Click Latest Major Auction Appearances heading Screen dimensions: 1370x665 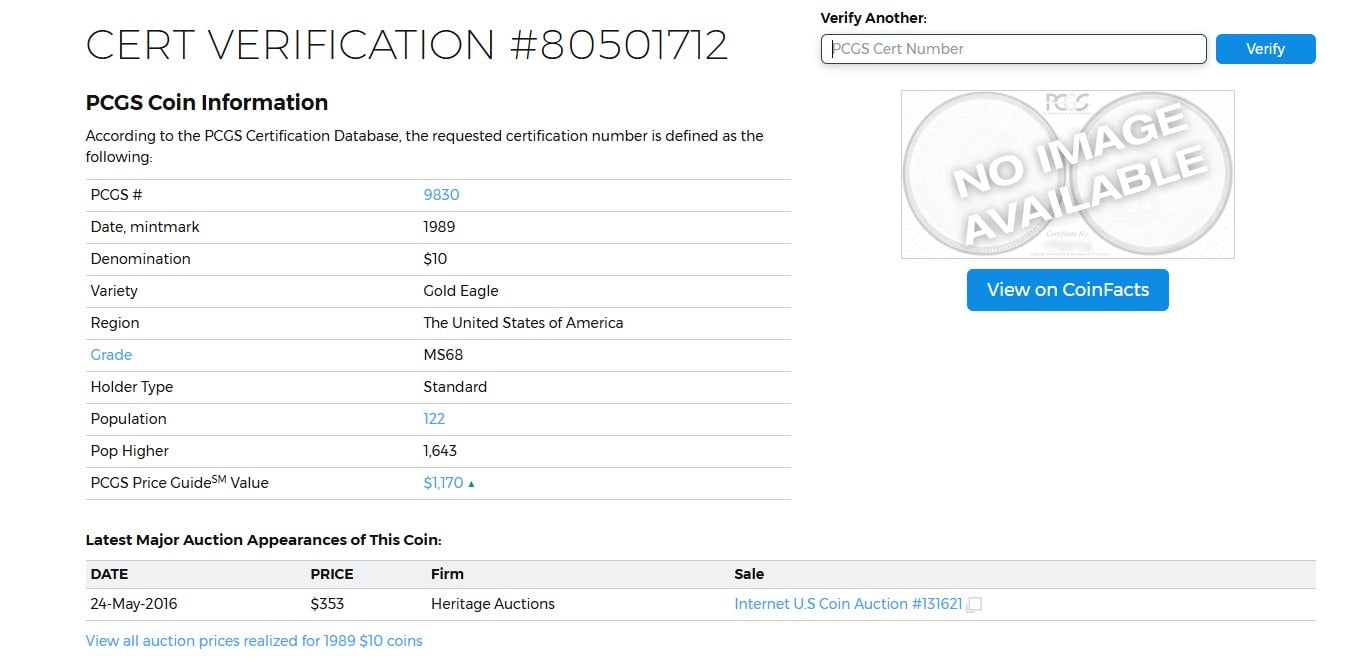(x=264, y=540)
